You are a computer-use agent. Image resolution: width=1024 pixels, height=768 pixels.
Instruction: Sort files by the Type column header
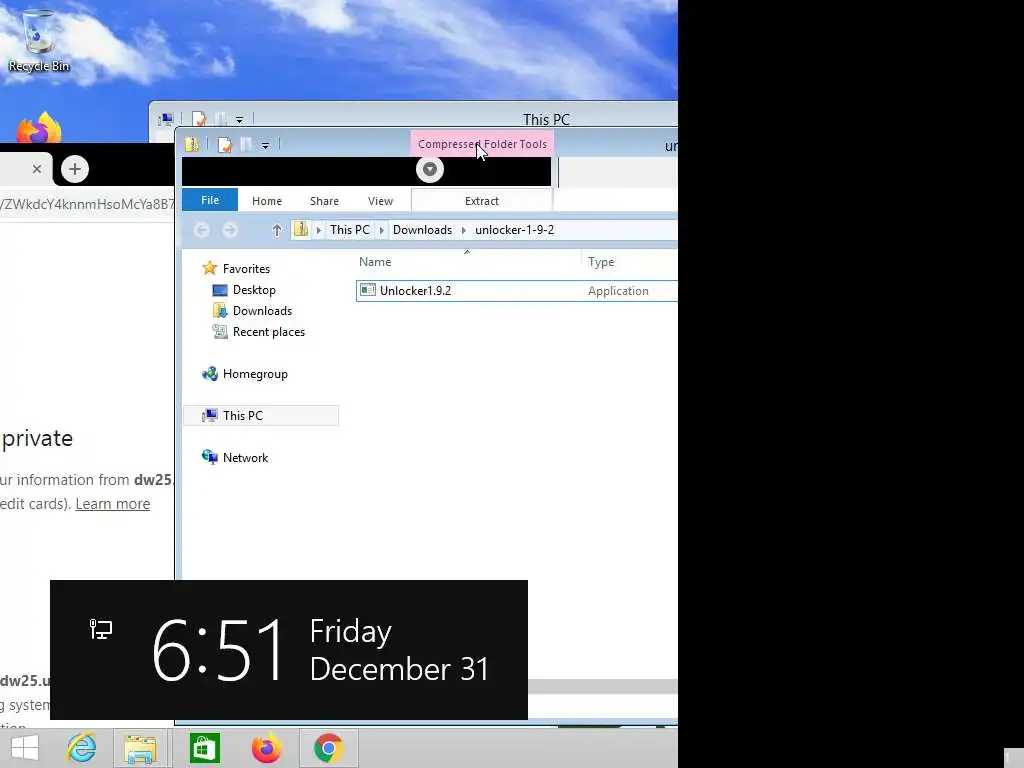pos(601,262)
